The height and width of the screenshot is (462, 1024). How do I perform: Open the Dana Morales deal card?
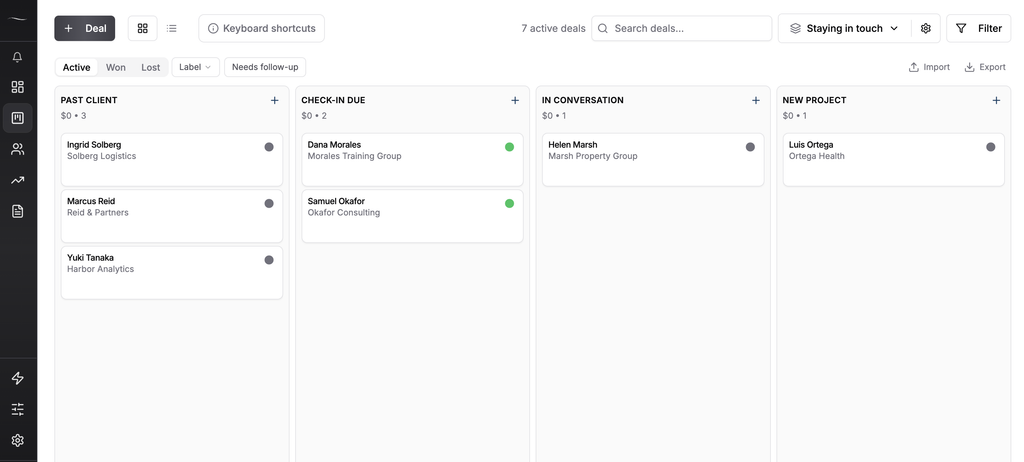(x=413, y=160)
